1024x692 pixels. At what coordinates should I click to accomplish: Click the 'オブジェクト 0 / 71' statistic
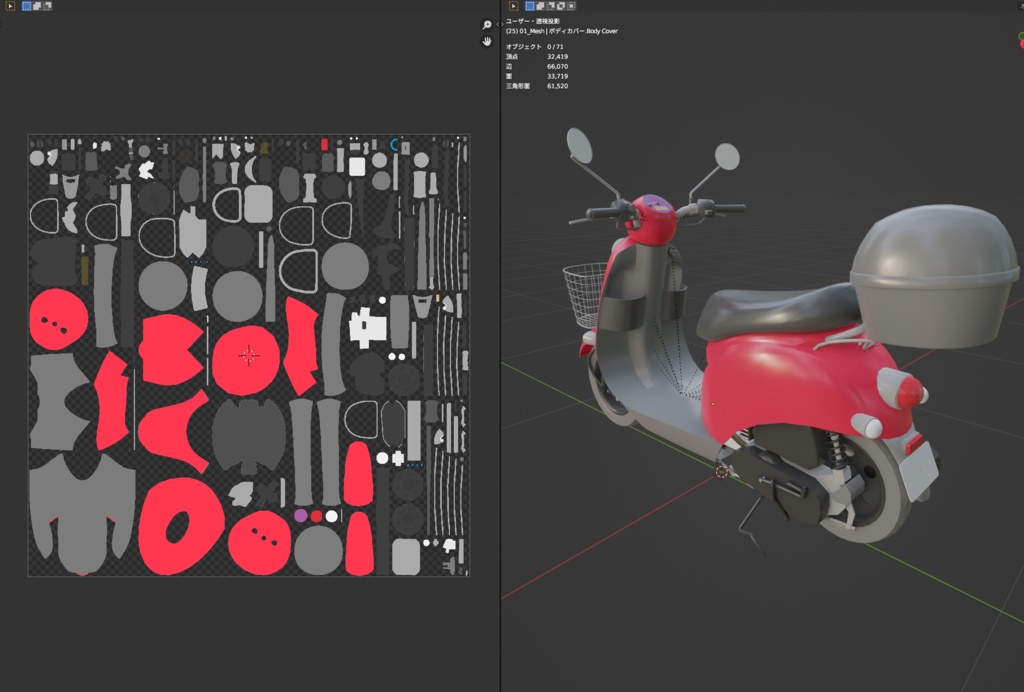click(534, 47)
